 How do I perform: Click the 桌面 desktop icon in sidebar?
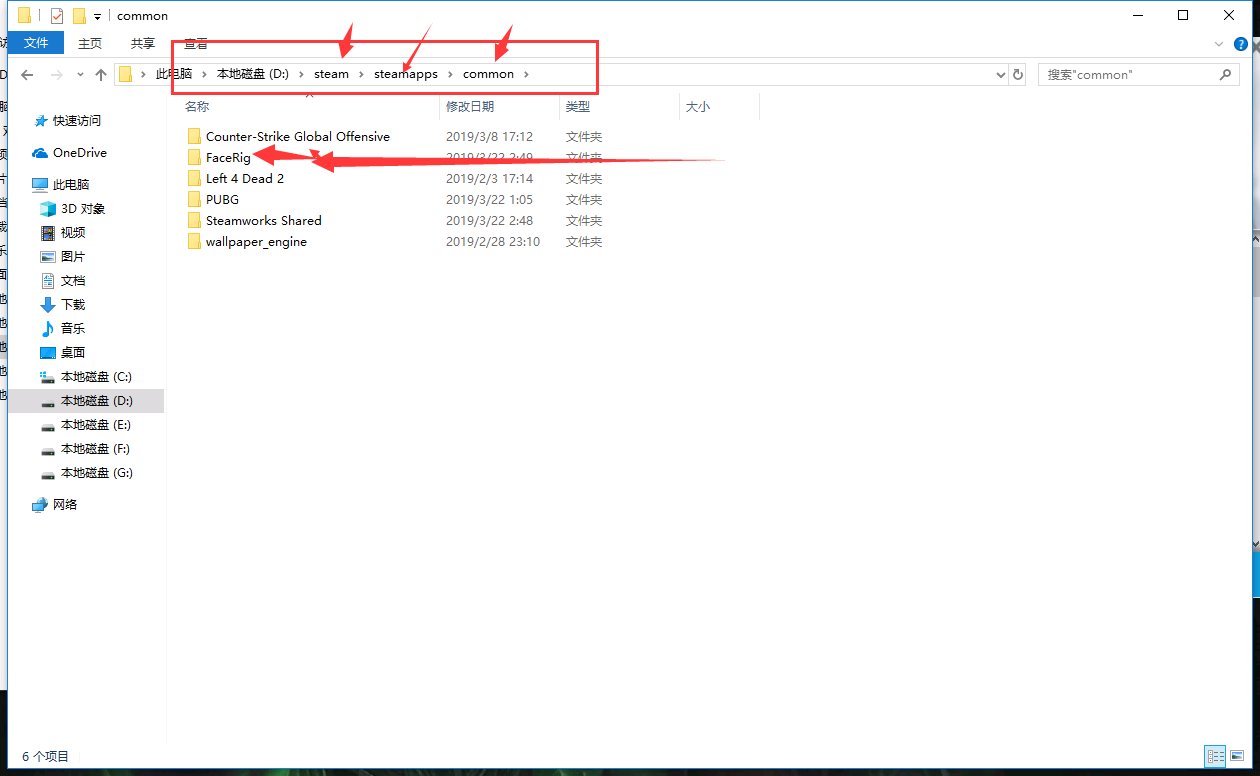(x=48, y=352)
